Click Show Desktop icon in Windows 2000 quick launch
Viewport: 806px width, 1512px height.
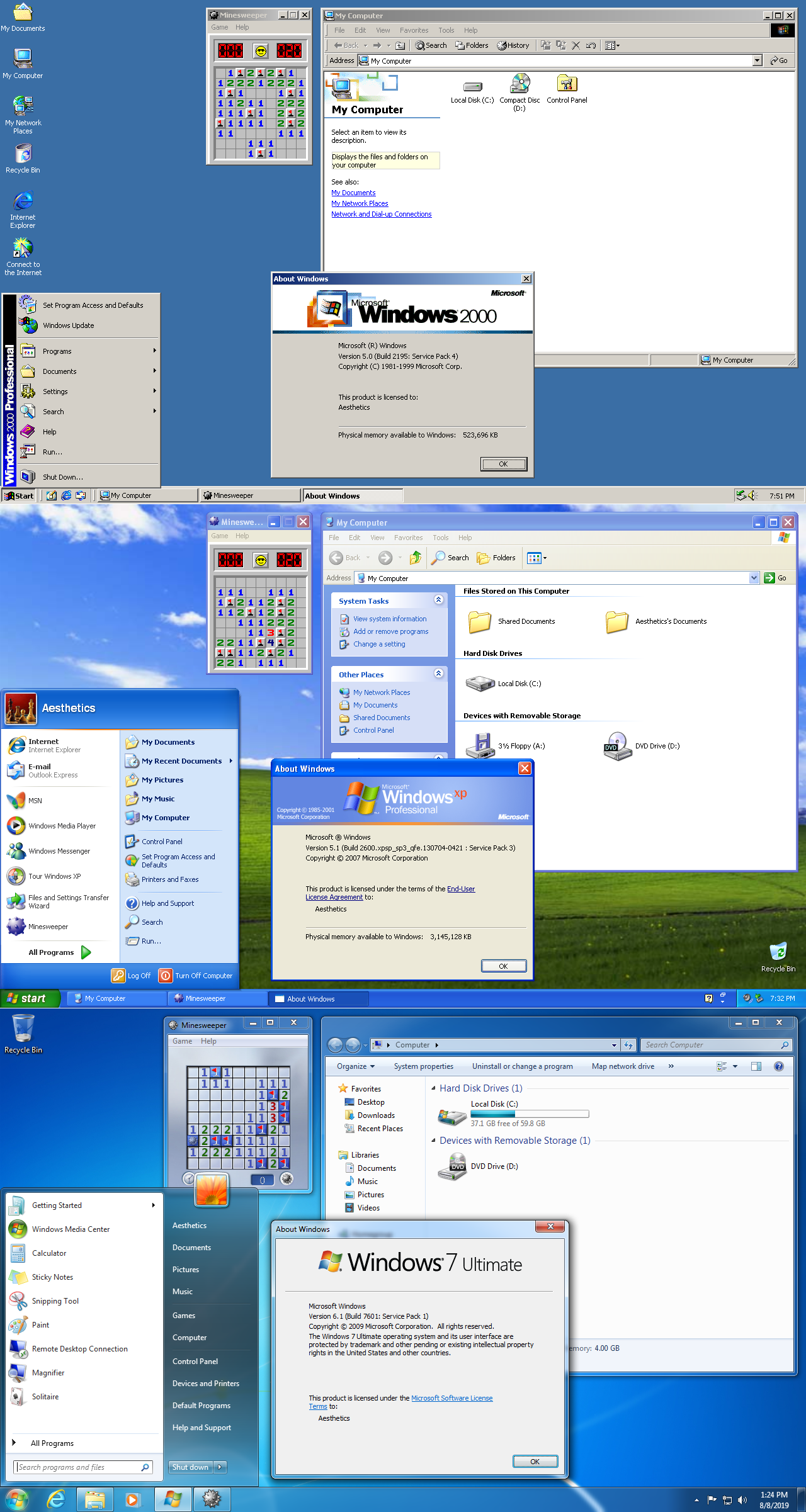pos(52,495)
